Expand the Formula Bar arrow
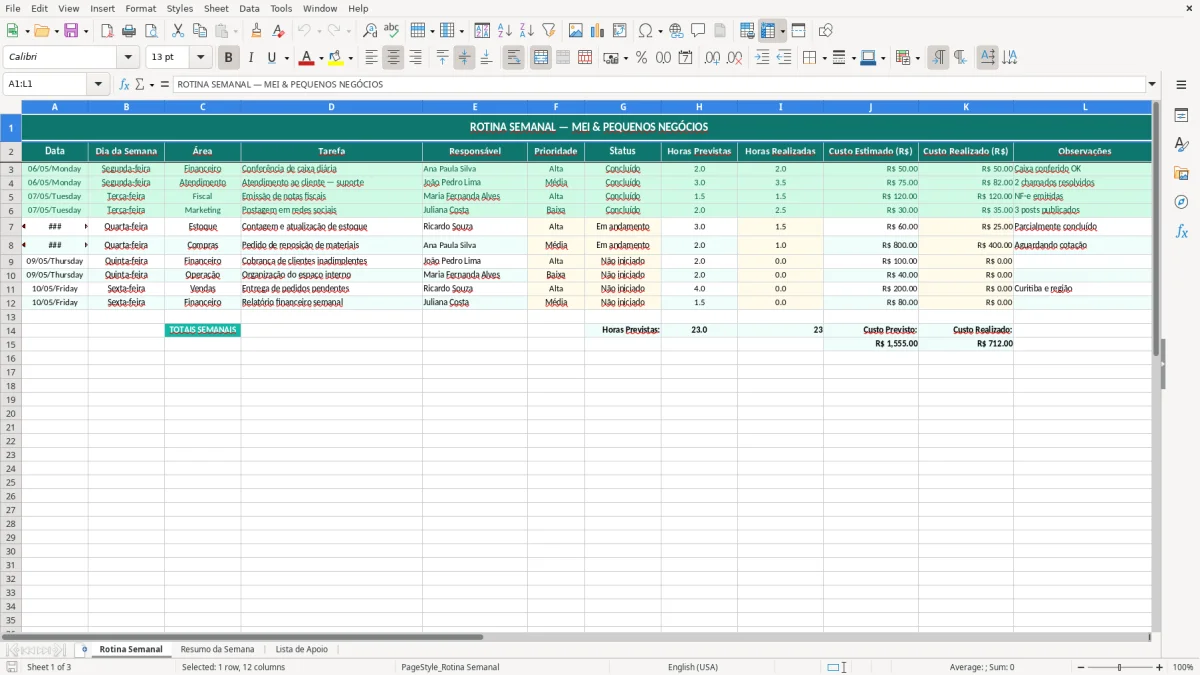Image resolution: width=1200 pixels, height=675 pixels. point(1153,84)
